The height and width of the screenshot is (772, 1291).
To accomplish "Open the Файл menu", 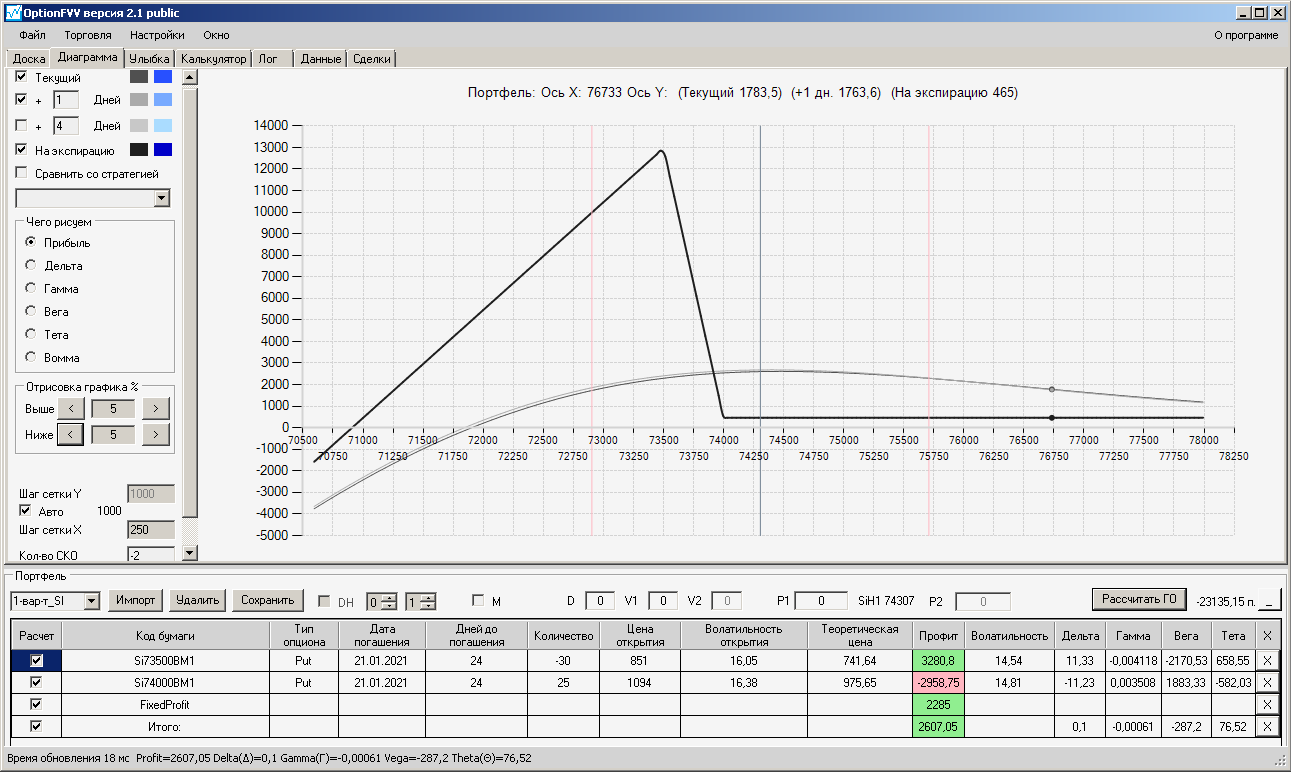I will pyautogui.click(x=32, y=35).
